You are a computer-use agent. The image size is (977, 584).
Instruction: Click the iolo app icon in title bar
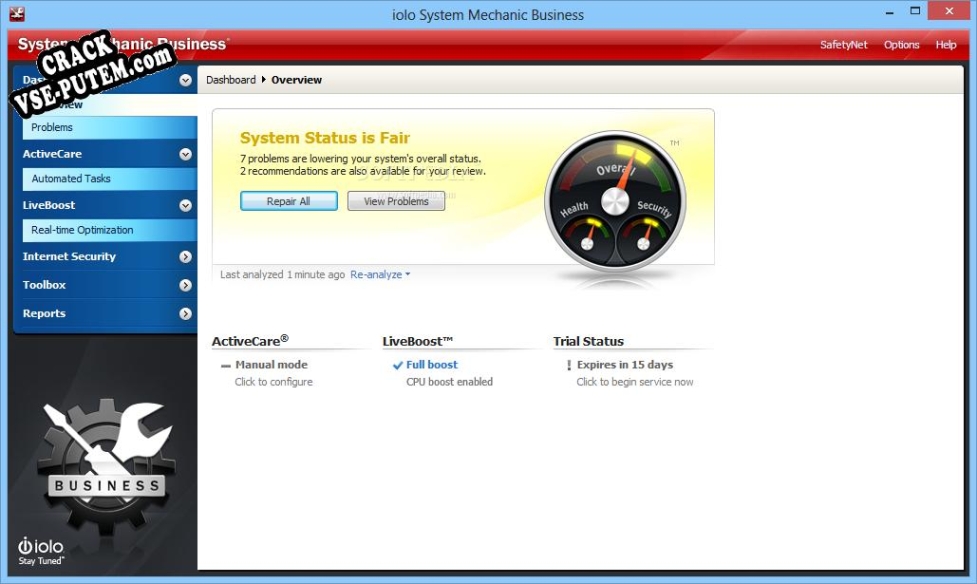tap(17, 14)
